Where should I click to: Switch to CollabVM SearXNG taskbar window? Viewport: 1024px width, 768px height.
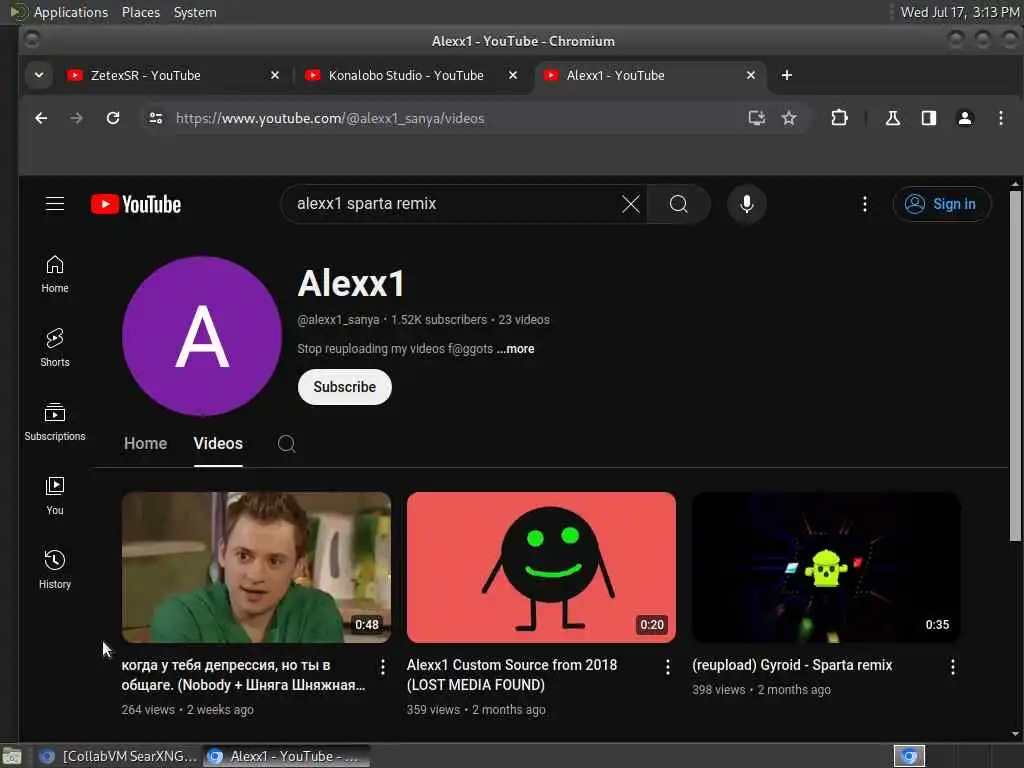(118, 756)
